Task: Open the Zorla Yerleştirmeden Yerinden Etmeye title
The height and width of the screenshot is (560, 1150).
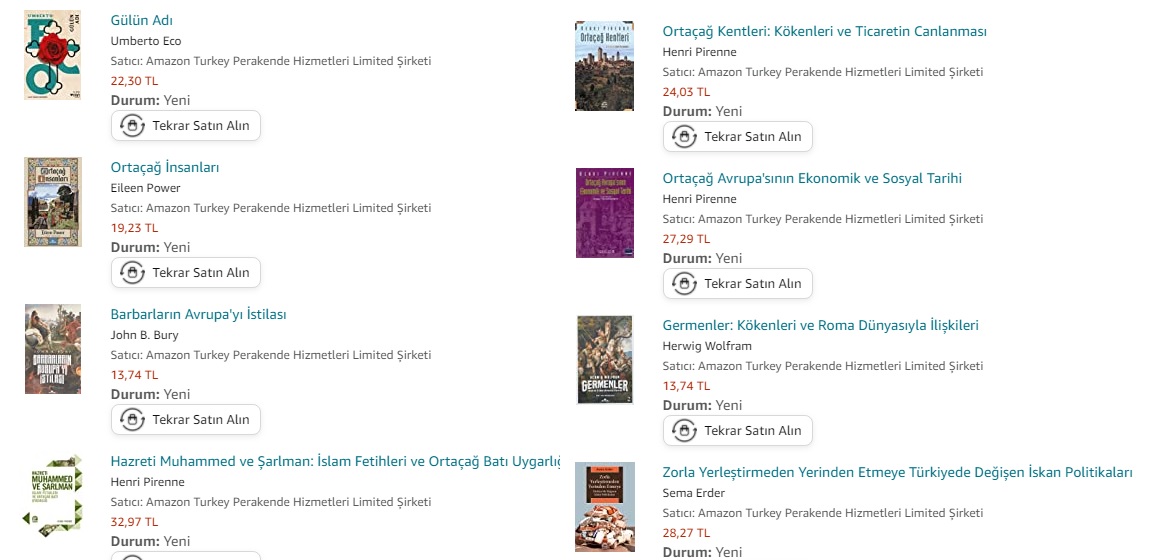Action: [898, 472]
